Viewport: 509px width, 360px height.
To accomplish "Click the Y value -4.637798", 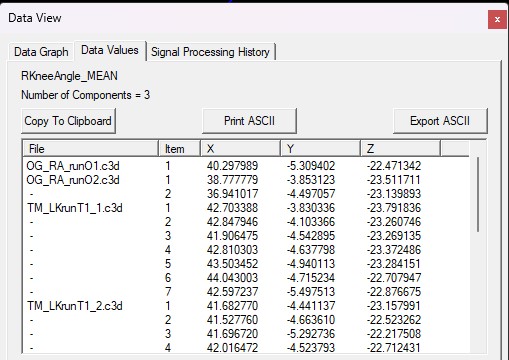I will tap(311, 250).
